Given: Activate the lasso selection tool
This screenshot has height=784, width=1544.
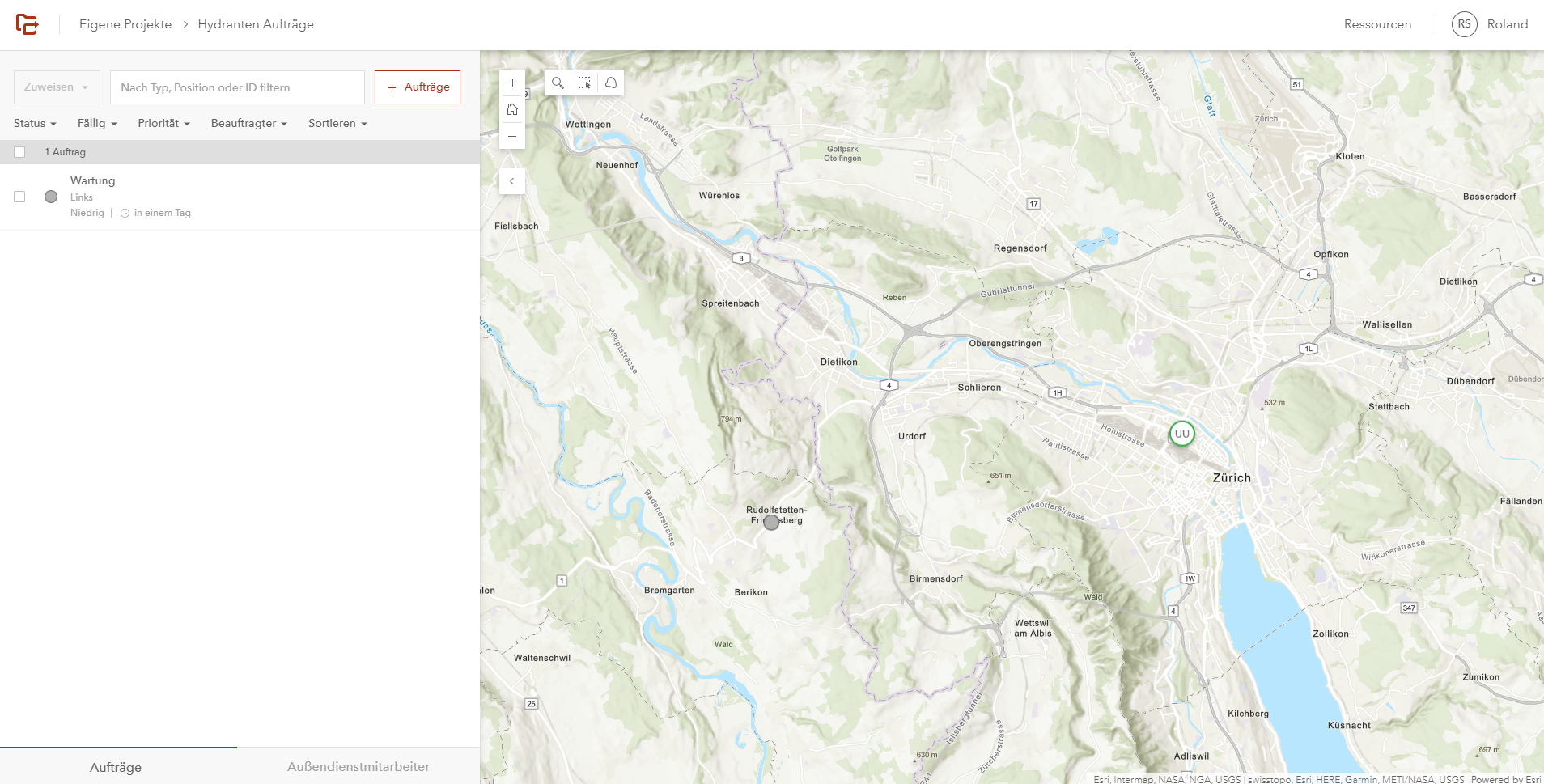Looking at the screenshot, I should (611, 82).
